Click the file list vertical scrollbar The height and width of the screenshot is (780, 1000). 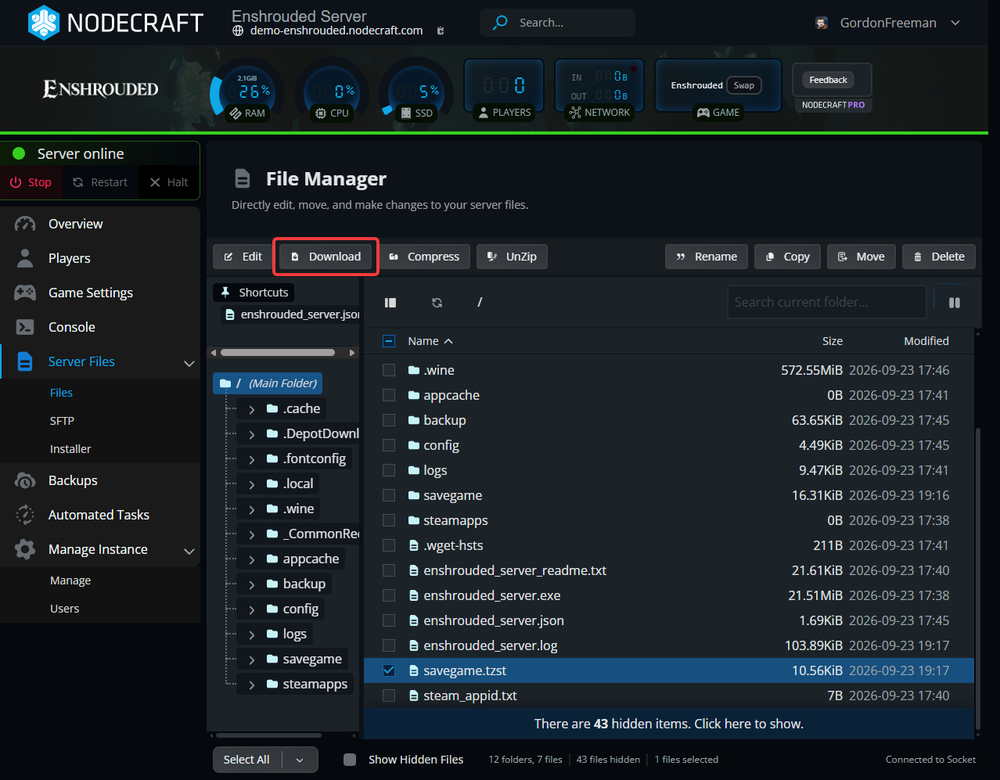[978, 580]
